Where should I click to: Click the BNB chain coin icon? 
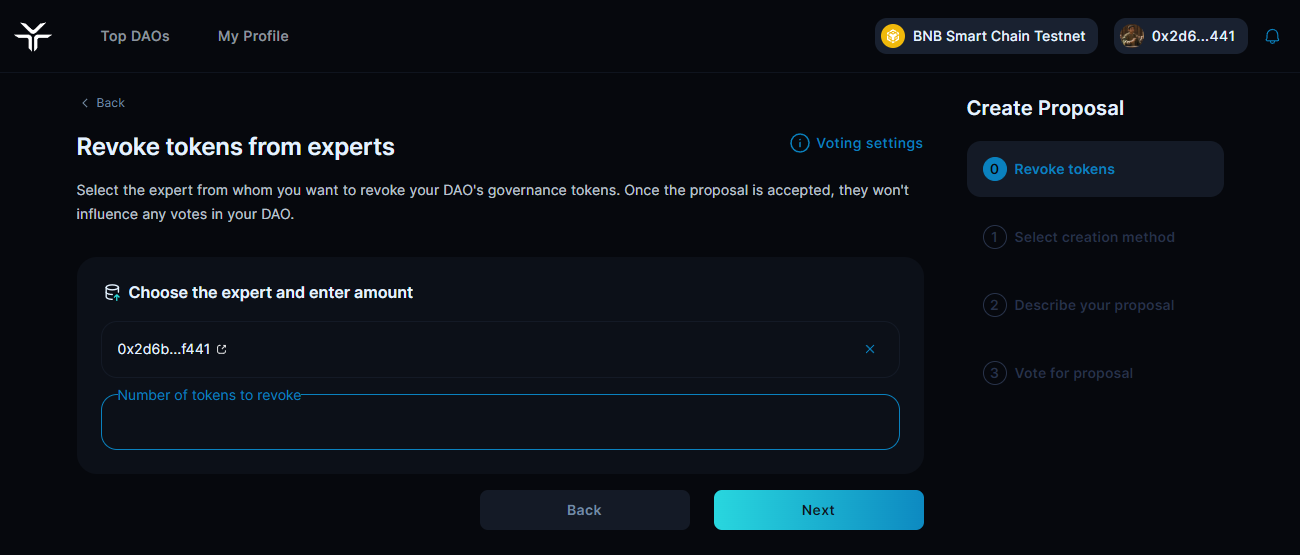(x=893, y=36)
